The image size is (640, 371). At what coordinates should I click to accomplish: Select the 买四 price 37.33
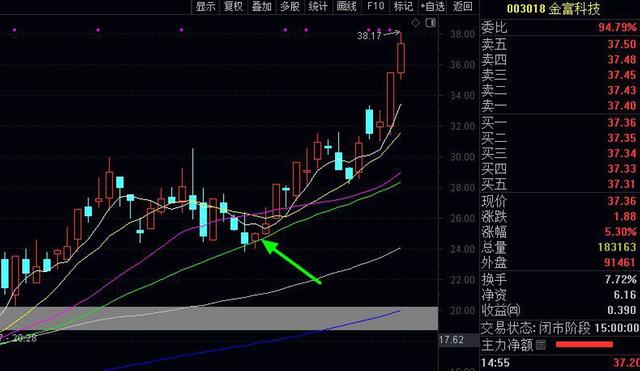point(622,169)
